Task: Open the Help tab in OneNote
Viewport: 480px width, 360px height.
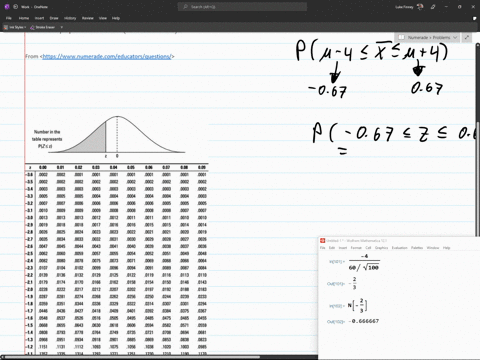Action: click(116, 18)
